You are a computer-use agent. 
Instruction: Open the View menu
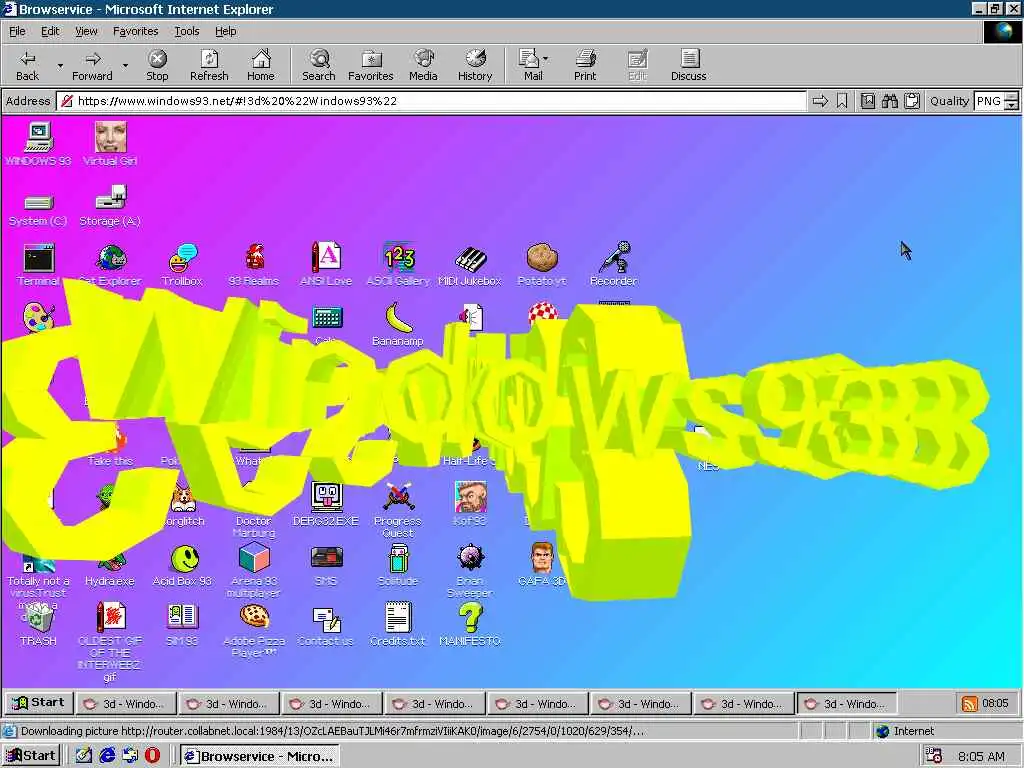[x=86, y=31]
